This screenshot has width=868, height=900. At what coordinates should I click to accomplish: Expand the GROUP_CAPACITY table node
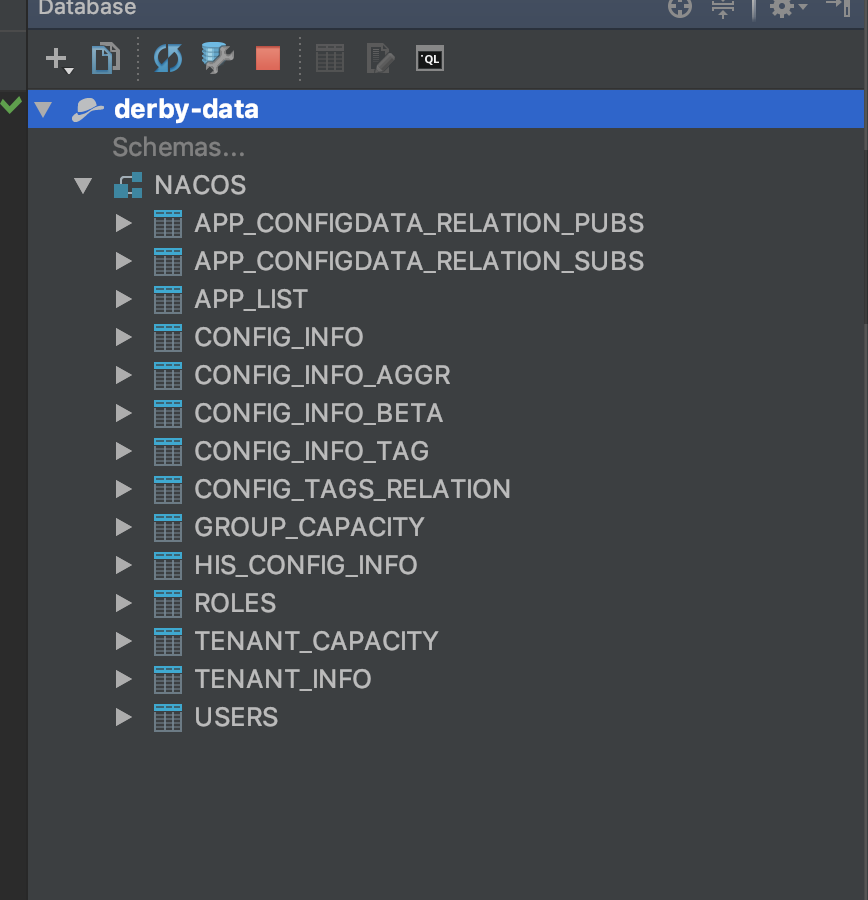coord(123,527)
